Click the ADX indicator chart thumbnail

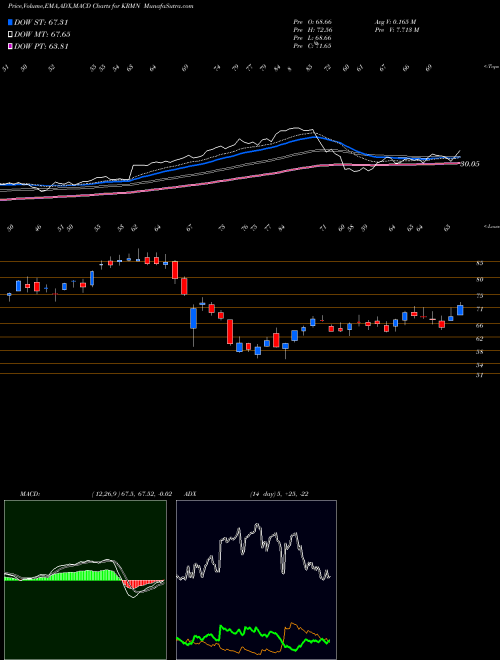tap(256, 580)
